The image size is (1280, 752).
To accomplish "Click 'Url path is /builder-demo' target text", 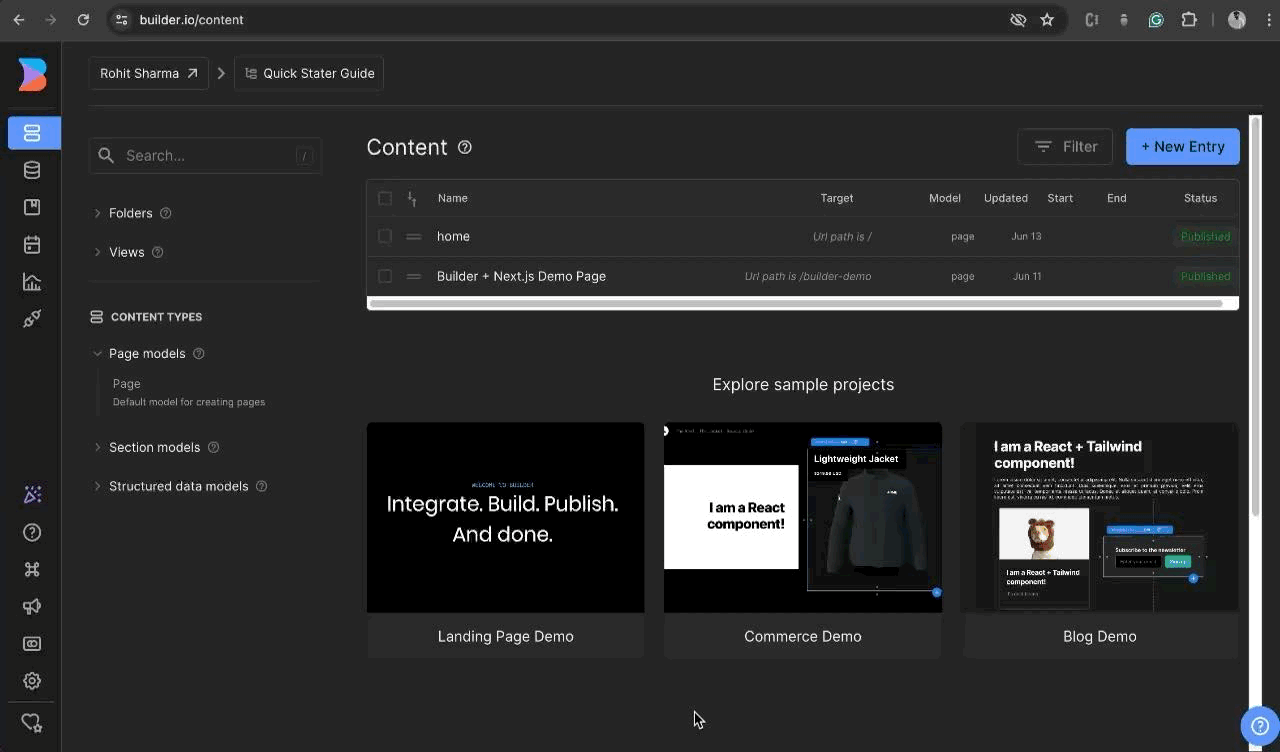I will point(808,276).
